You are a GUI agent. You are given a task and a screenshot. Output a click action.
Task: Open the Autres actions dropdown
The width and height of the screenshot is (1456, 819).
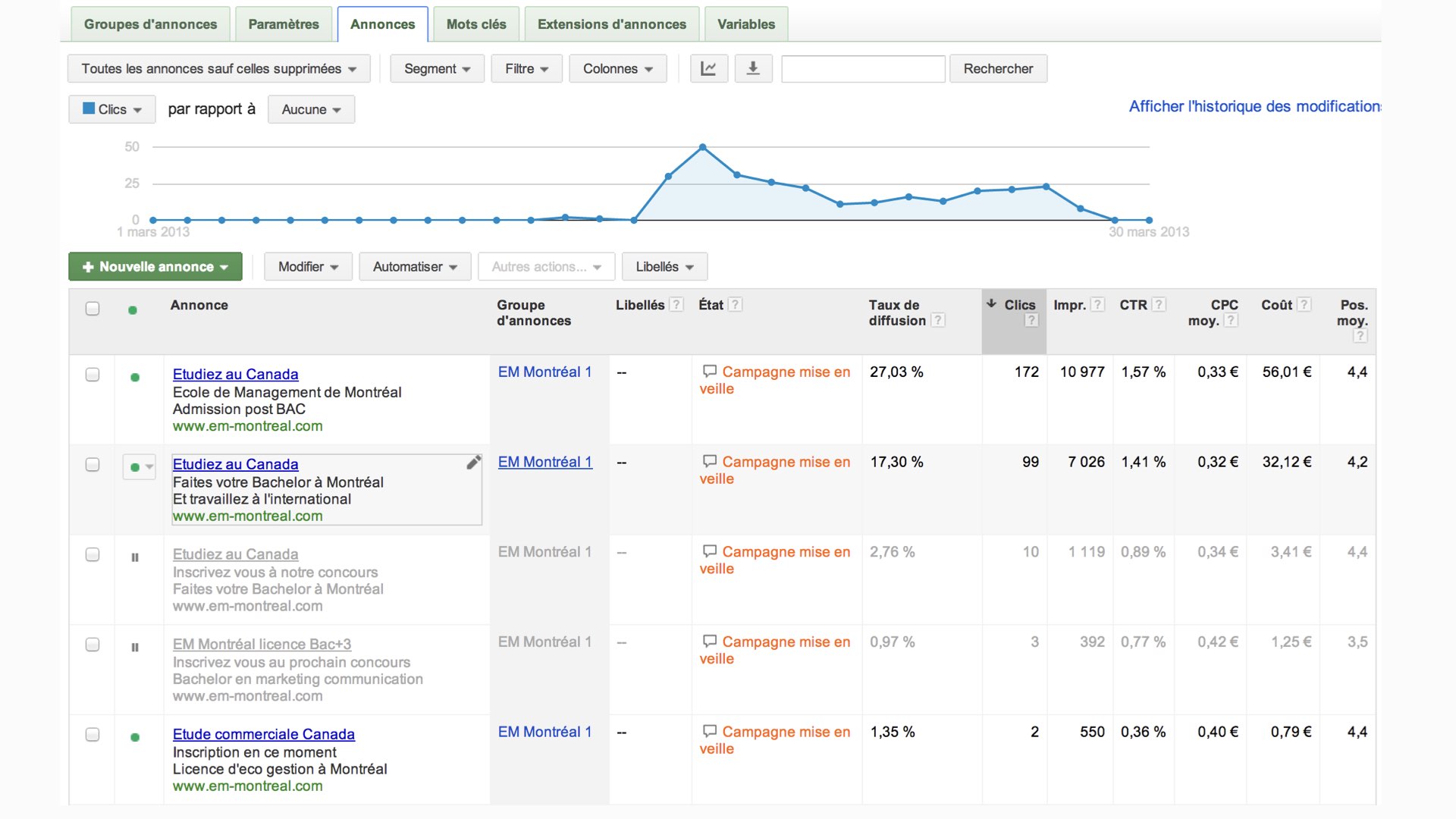tap(546, 266)
